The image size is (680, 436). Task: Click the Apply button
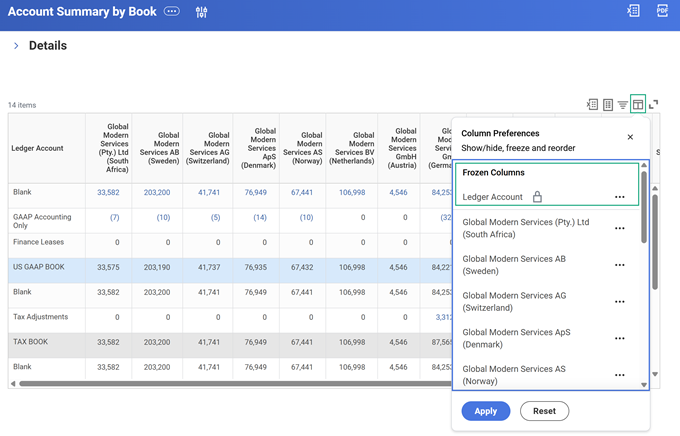[x=486, y=411]
